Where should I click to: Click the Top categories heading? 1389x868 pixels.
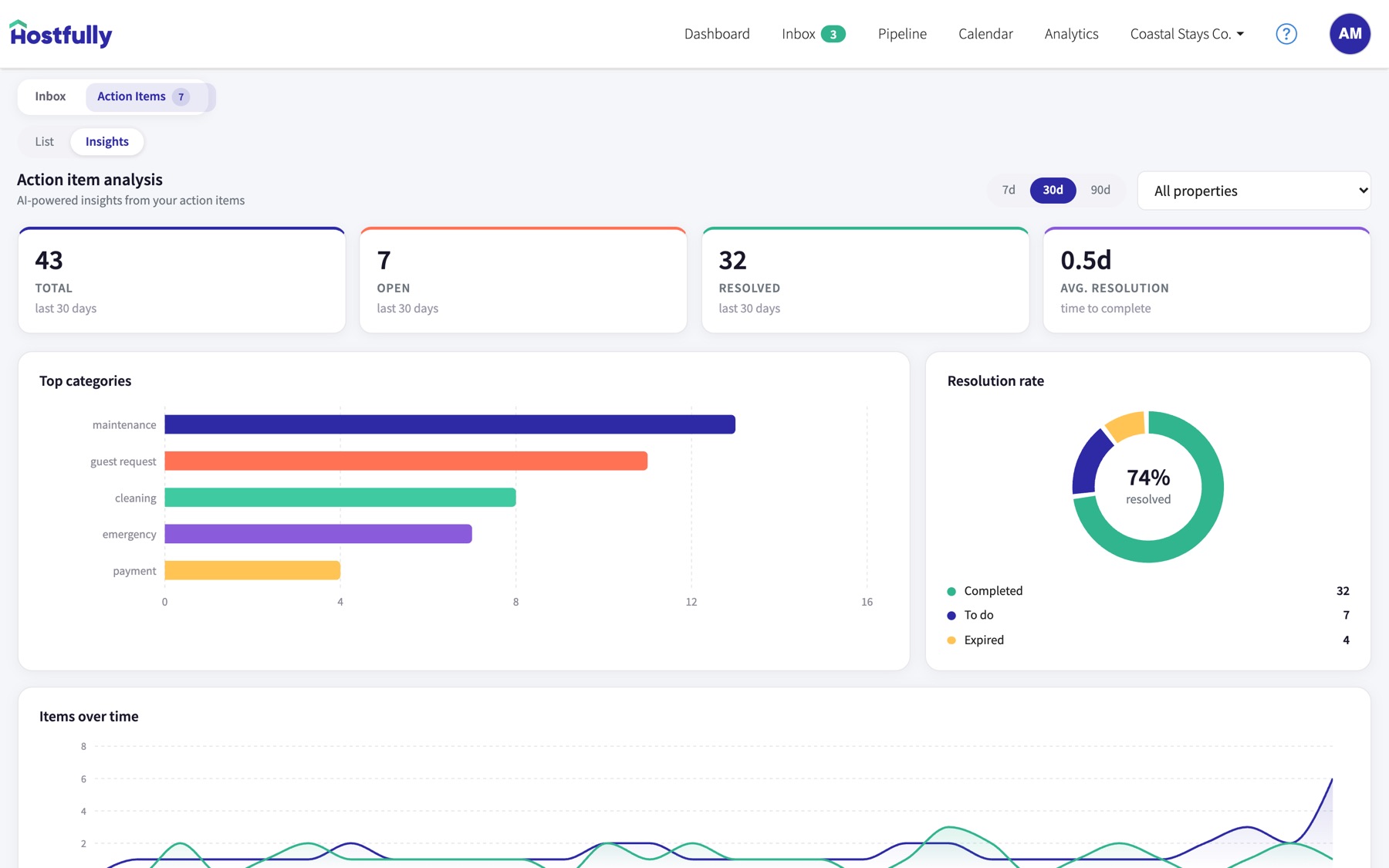click(x=85, y=381)
